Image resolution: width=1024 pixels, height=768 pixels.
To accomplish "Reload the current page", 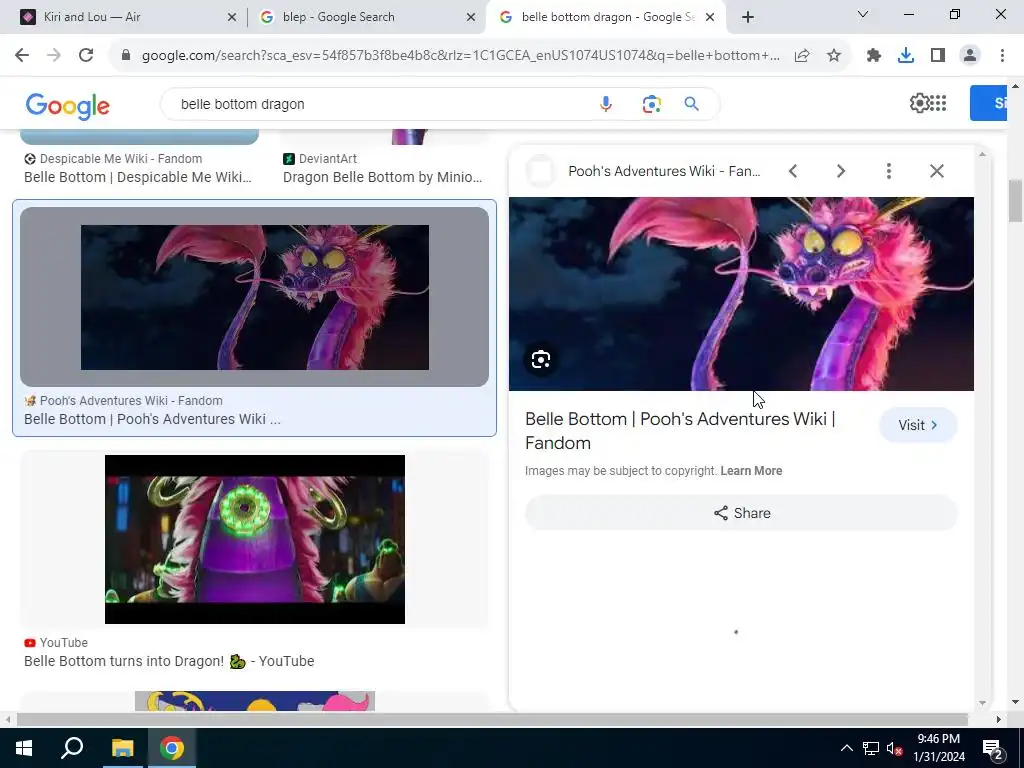I will point(86,56).
